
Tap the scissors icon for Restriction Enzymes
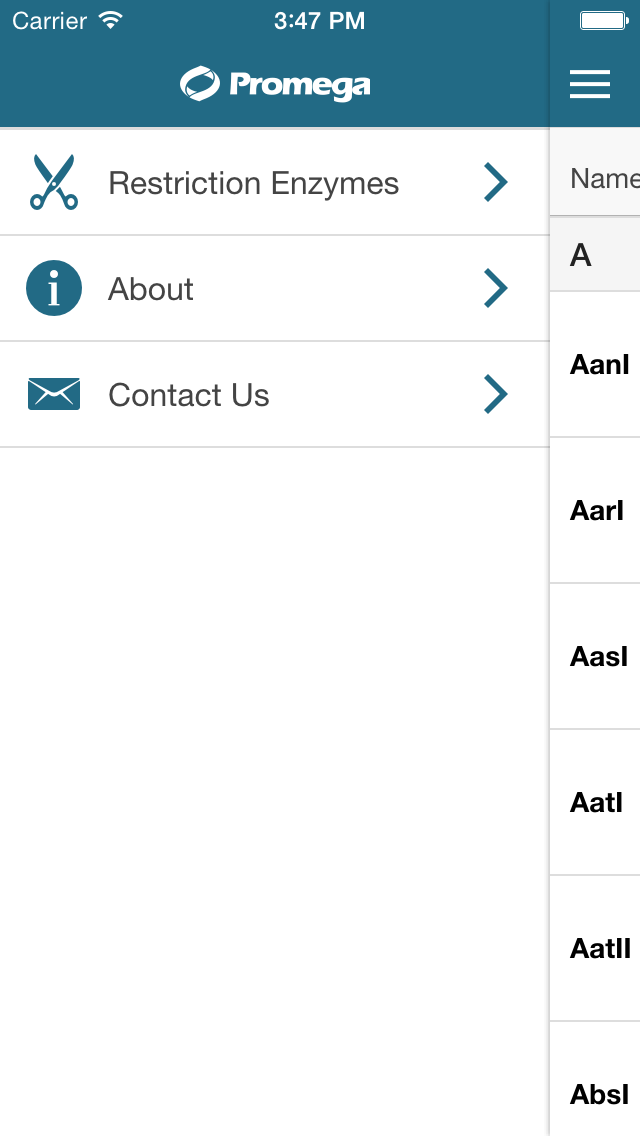coord(54,182)
